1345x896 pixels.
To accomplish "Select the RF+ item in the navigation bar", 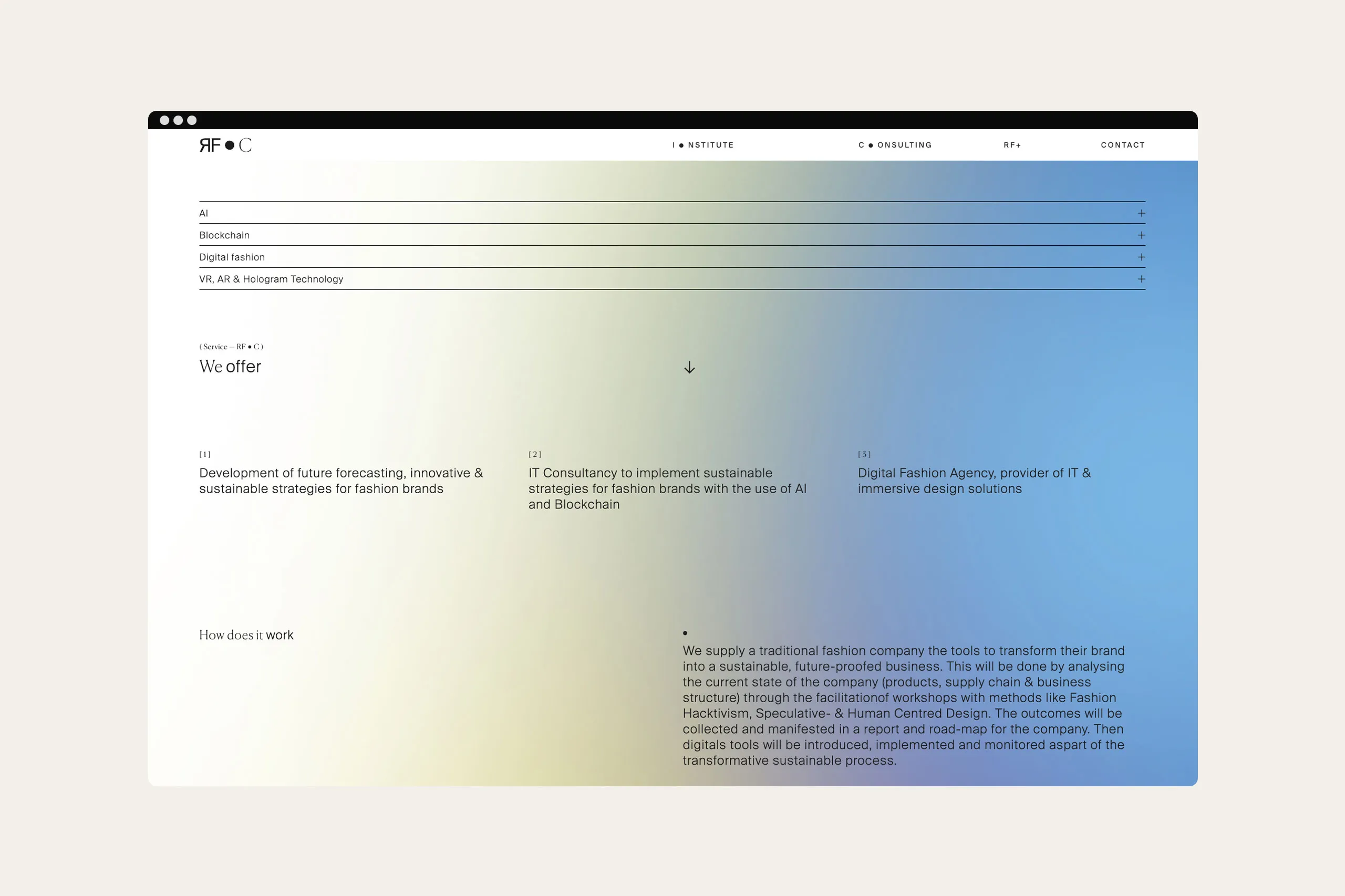I will pyautogui.click(x=1013, y=144).
